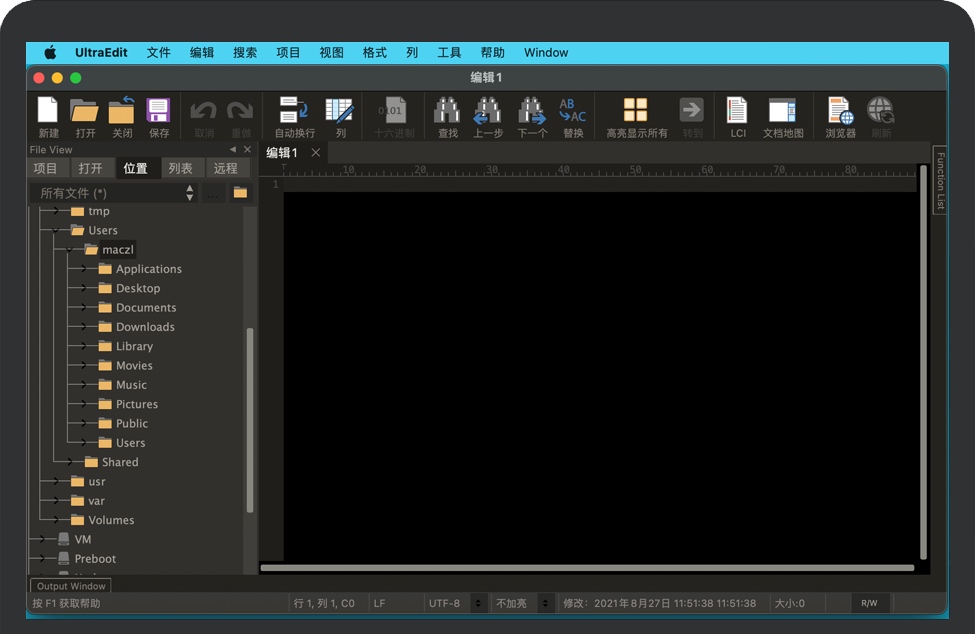Click the 查找 (Find) binoculars icon
Image resolution: width=975 pixels, height=634 pixels.
[x=447, y=111]
